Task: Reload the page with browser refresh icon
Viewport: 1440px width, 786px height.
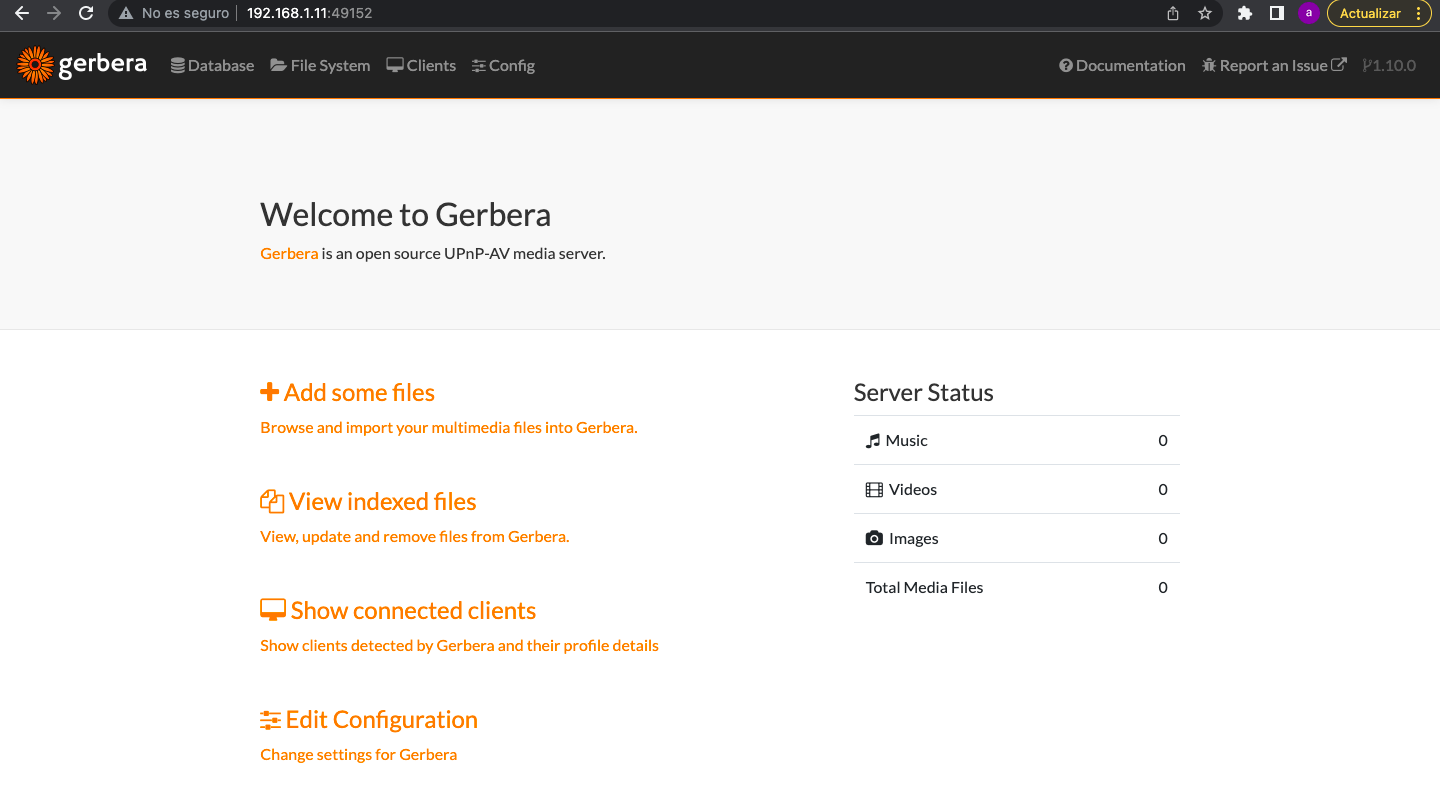Action: tap(86, 14)
